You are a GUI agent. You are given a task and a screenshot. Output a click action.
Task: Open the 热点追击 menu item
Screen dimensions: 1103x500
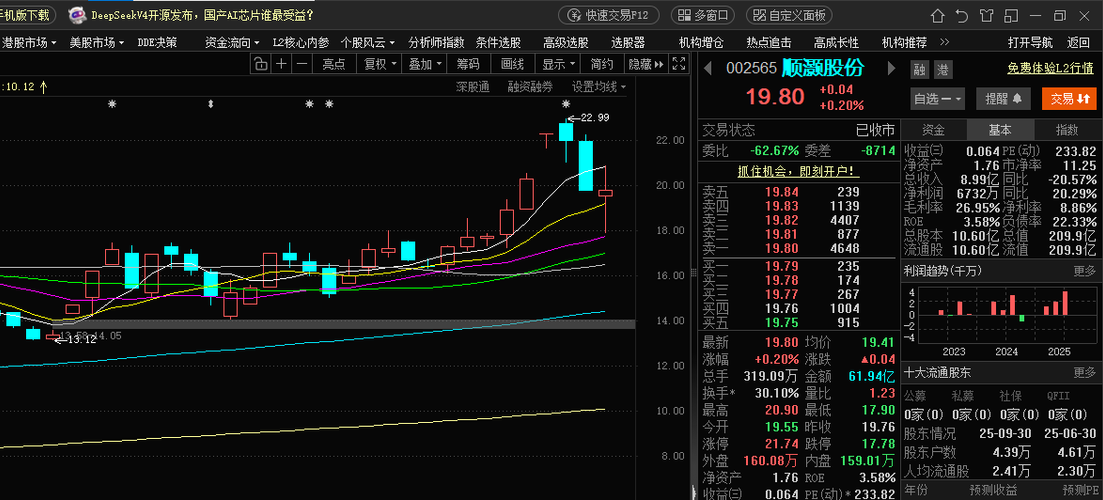769,43
